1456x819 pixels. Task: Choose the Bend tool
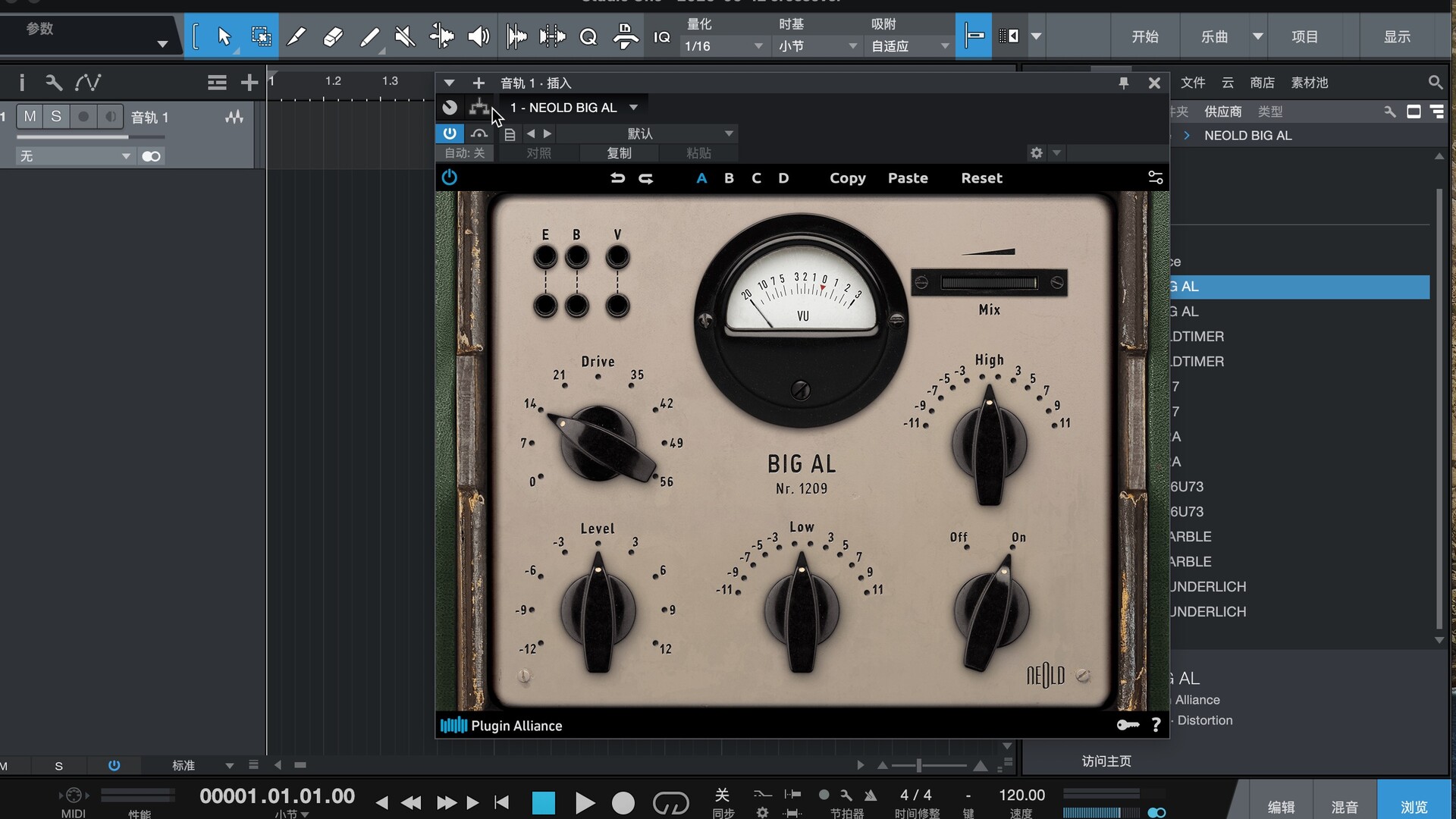tap(441, 36)
